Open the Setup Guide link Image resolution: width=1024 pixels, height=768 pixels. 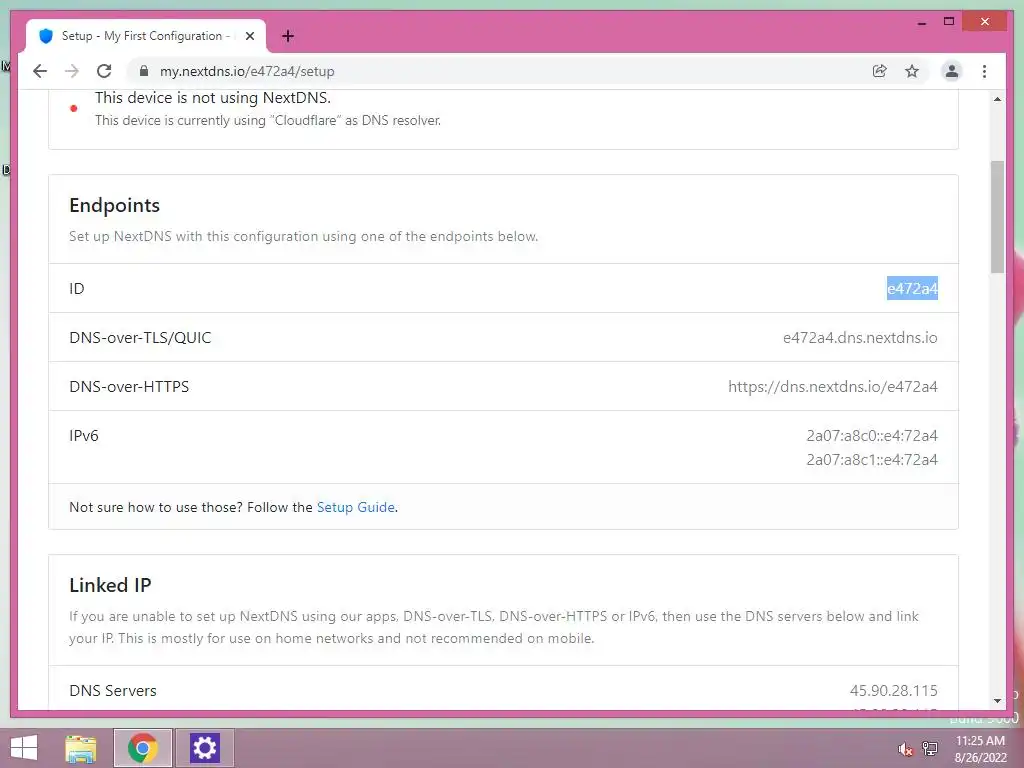(355, 507)
